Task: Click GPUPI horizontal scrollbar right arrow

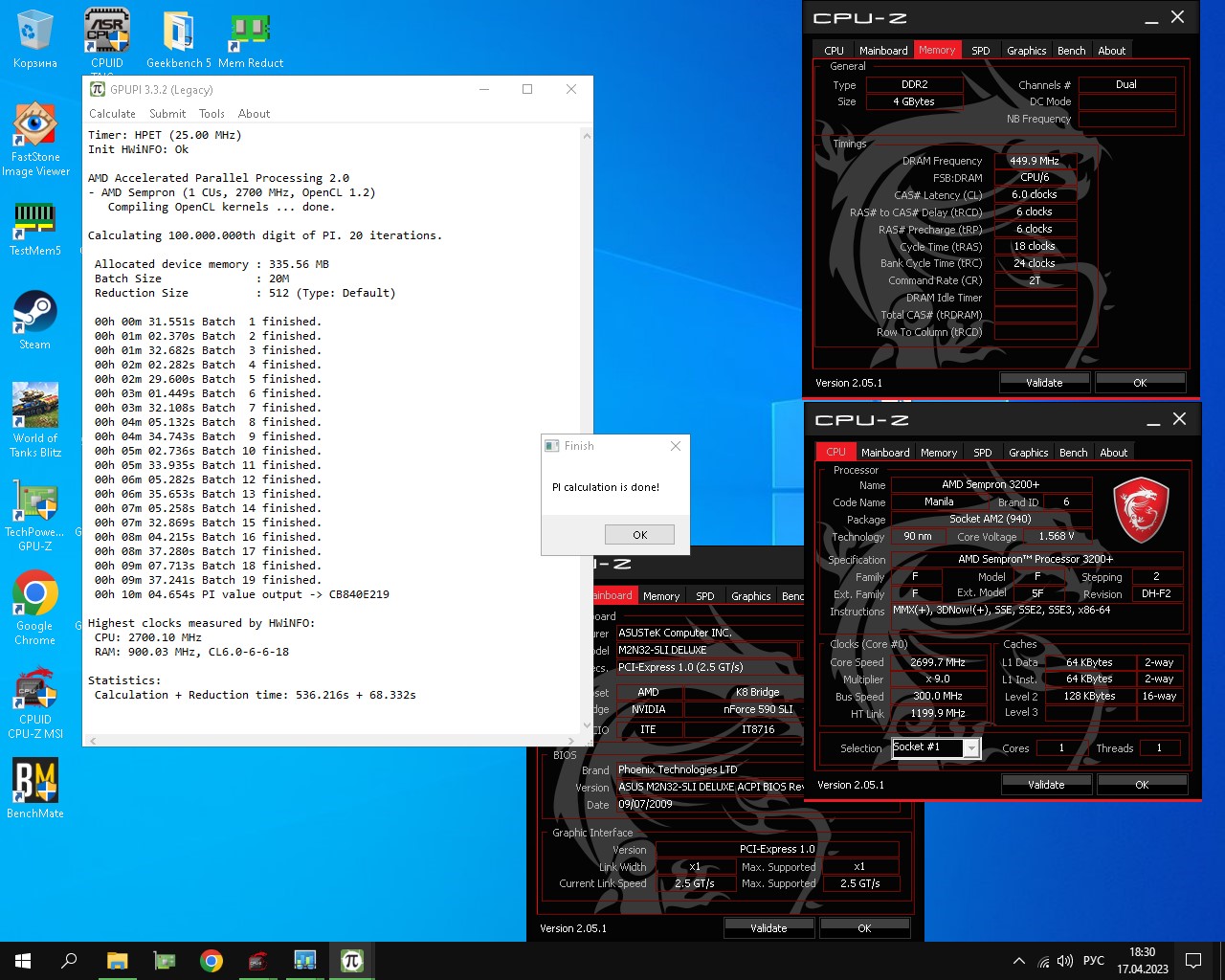Action: pyautogui.click(x=572, y=741)
